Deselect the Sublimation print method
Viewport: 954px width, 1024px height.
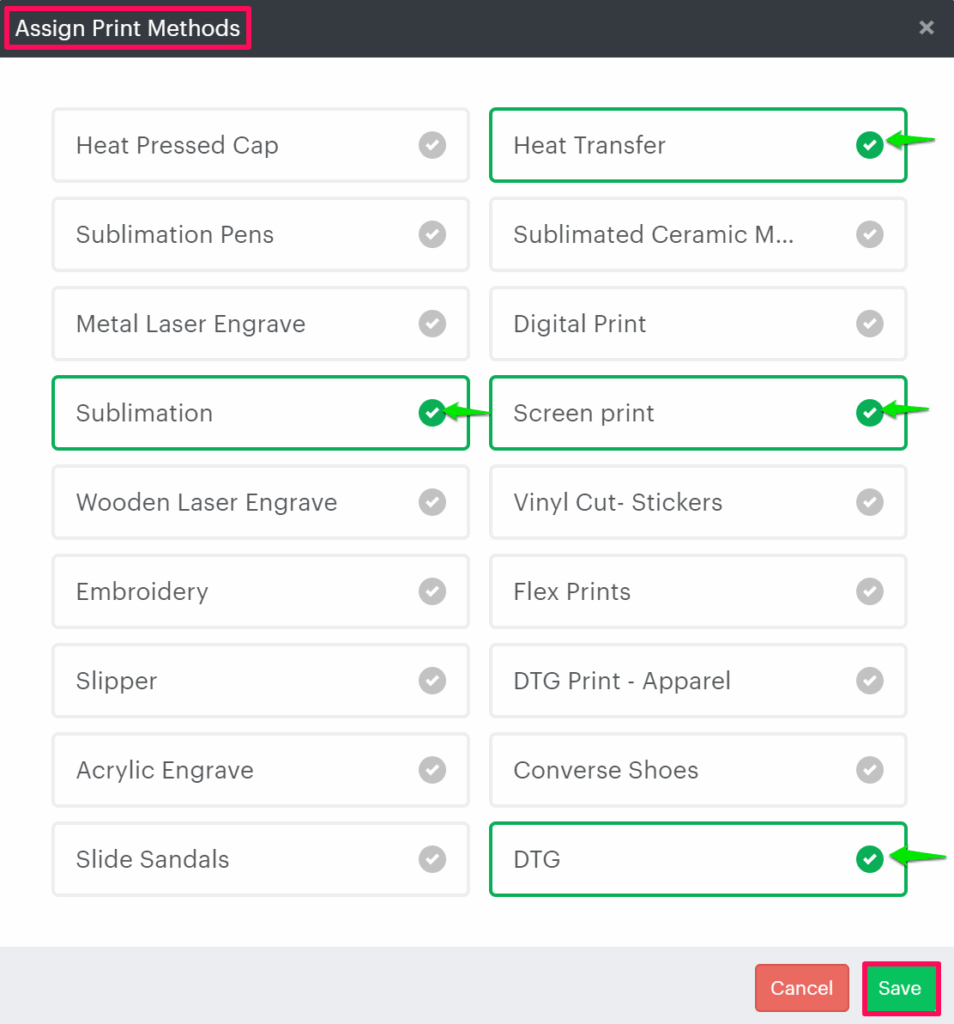432,413
